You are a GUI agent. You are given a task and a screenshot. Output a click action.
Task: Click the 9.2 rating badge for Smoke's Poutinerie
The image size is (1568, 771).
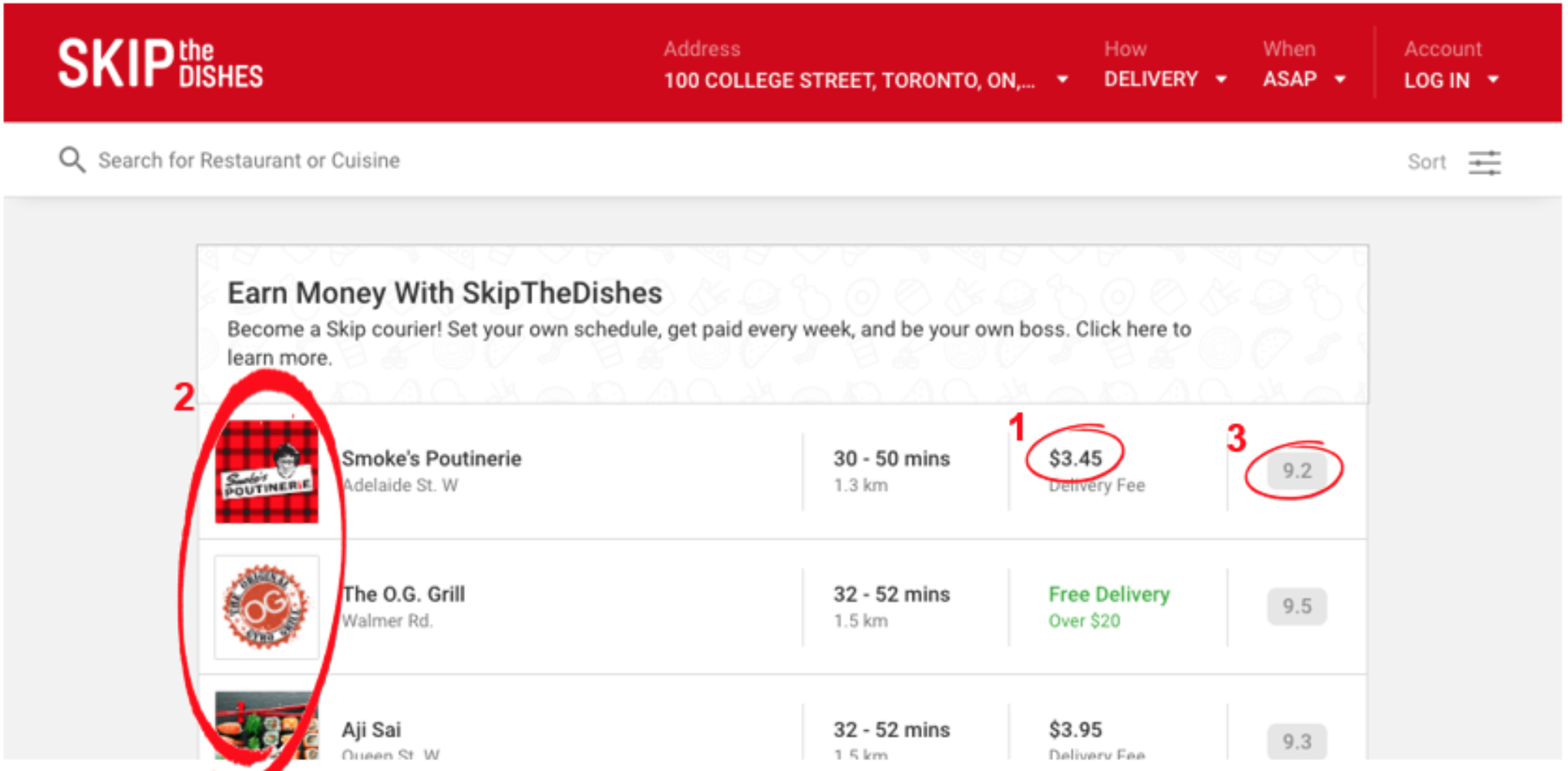pos(1297,471)
